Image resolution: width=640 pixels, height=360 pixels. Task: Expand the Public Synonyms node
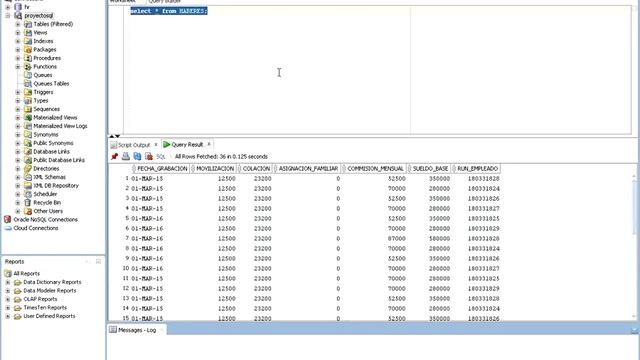pyautogui.click(x=18, y=143)
